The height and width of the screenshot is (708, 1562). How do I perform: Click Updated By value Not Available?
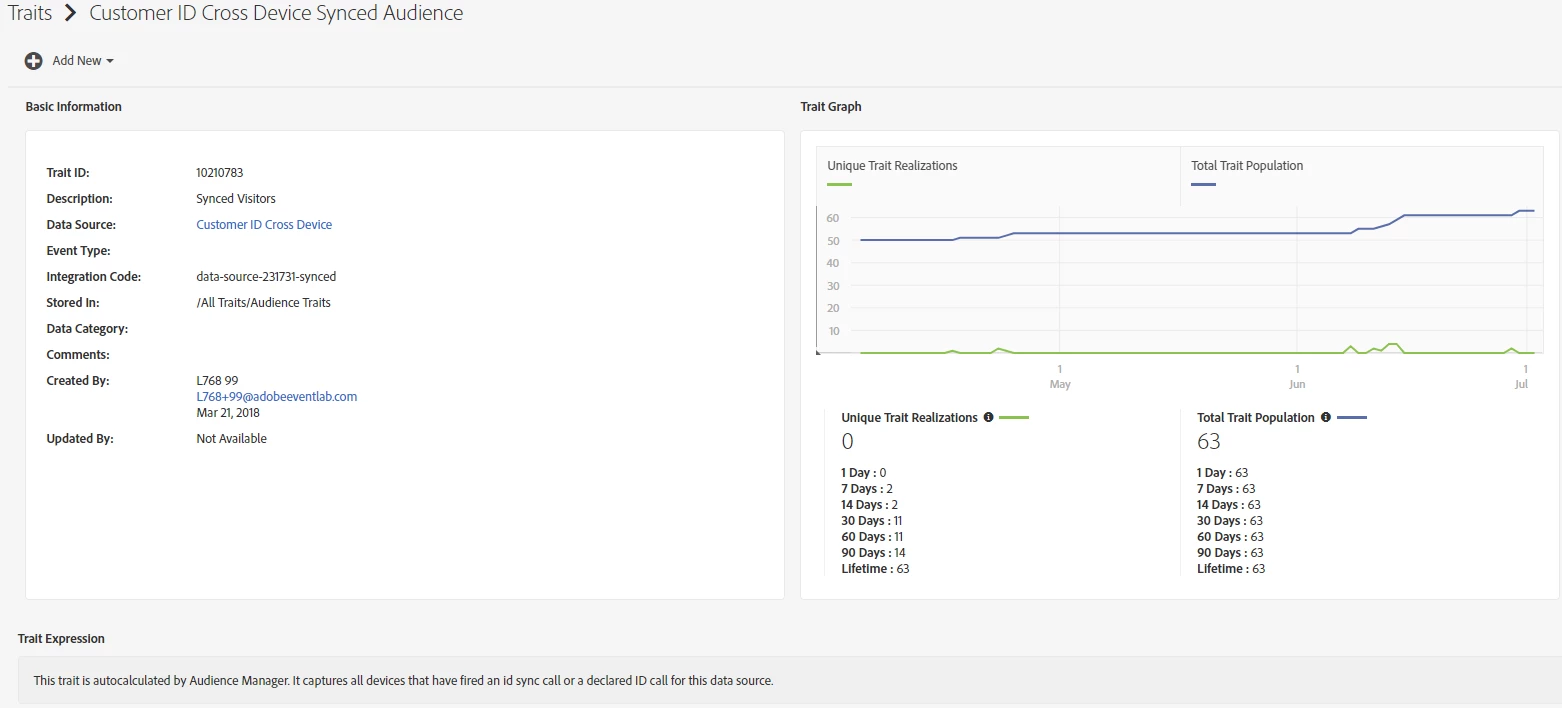click(231, 439)
